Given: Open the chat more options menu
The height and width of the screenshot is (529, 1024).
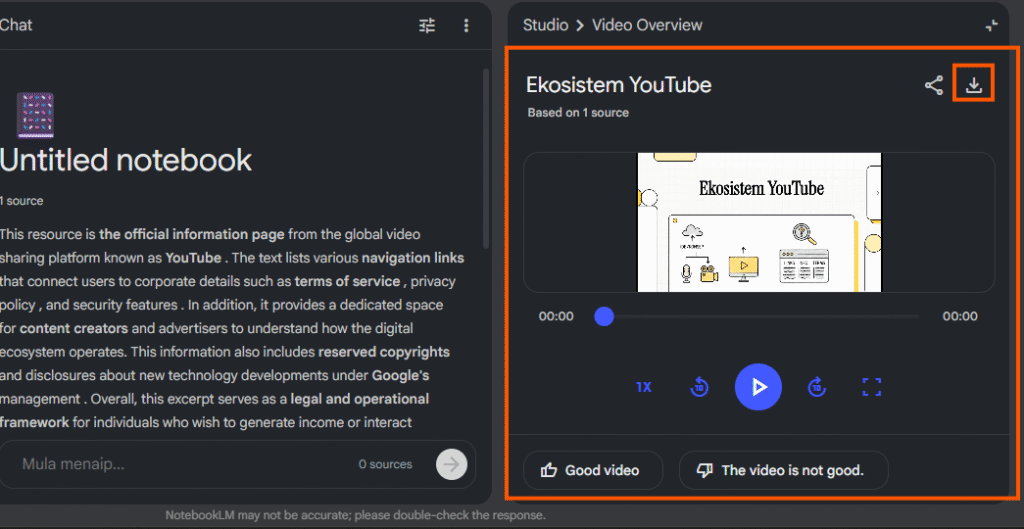Looking at the screenshot, I should 466,25.
